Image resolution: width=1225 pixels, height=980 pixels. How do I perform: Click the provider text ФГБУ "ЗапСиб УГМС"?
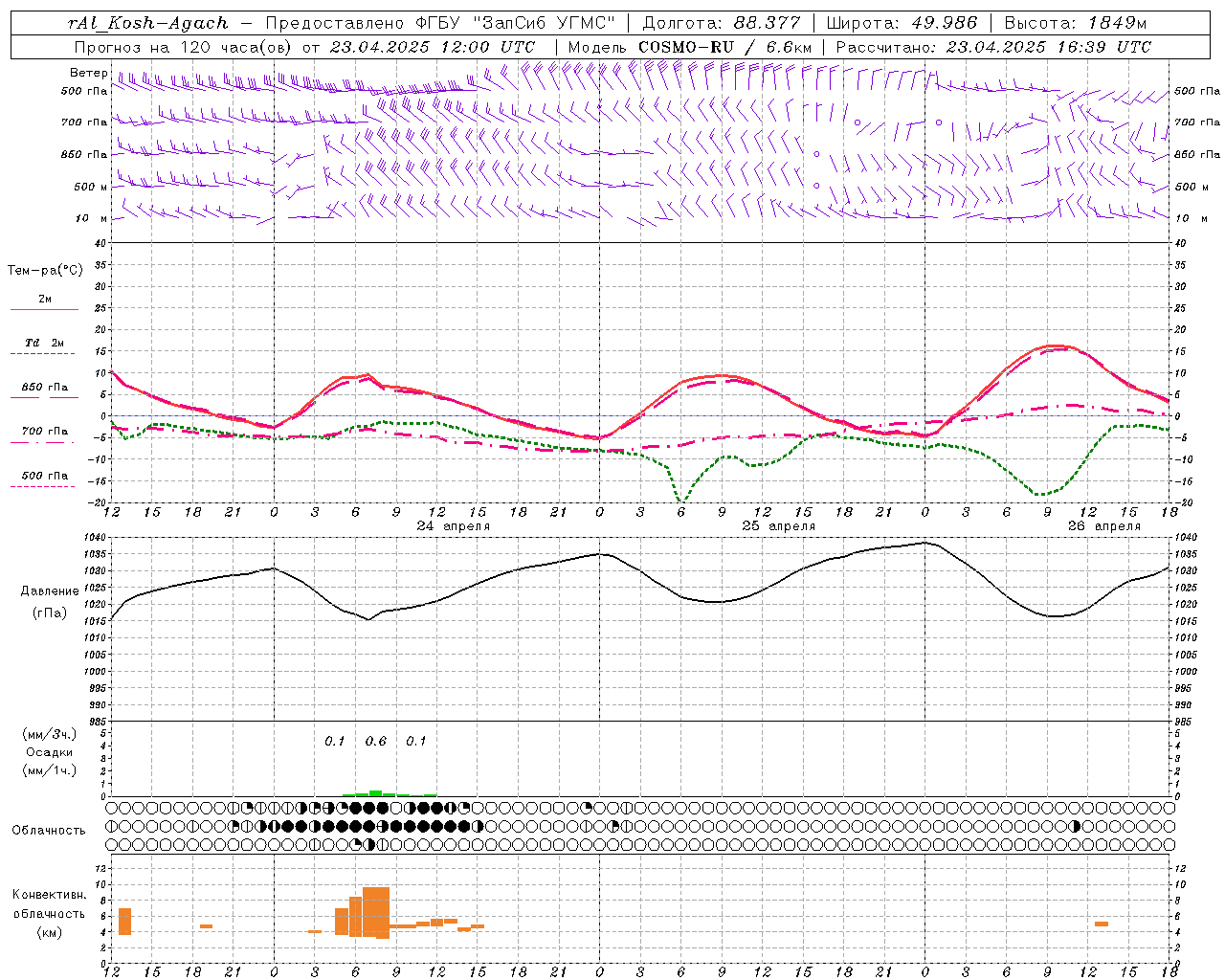pos(516,23)
